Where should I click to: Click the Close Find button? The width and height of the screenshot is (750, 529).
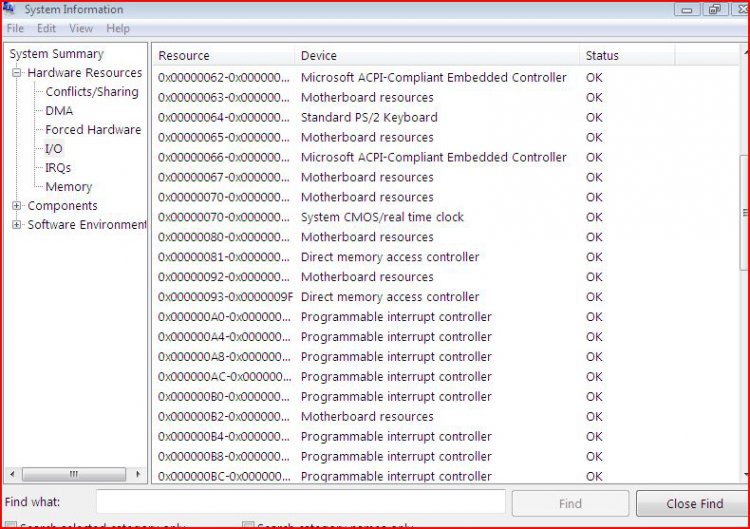point(694,504)
